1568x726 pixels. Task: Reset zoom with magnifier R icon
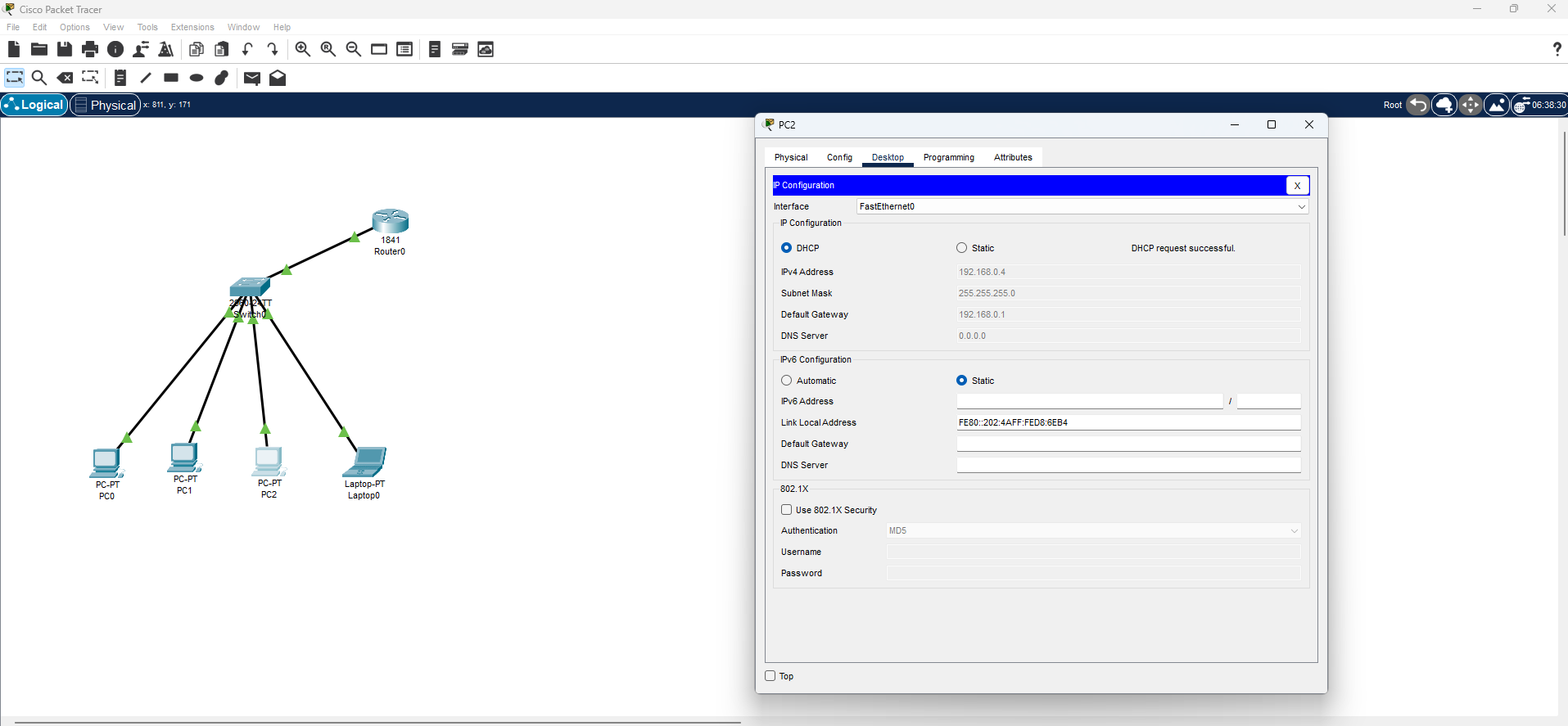coord(328,49)
